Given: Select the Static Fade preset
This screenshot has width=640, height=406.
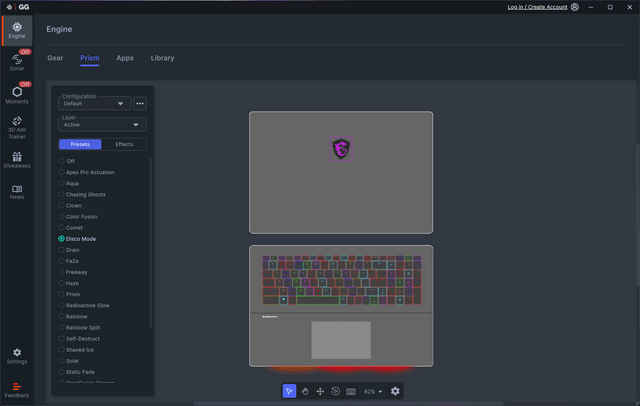Looking at the screenshot, I should click(x=76, y=372).
